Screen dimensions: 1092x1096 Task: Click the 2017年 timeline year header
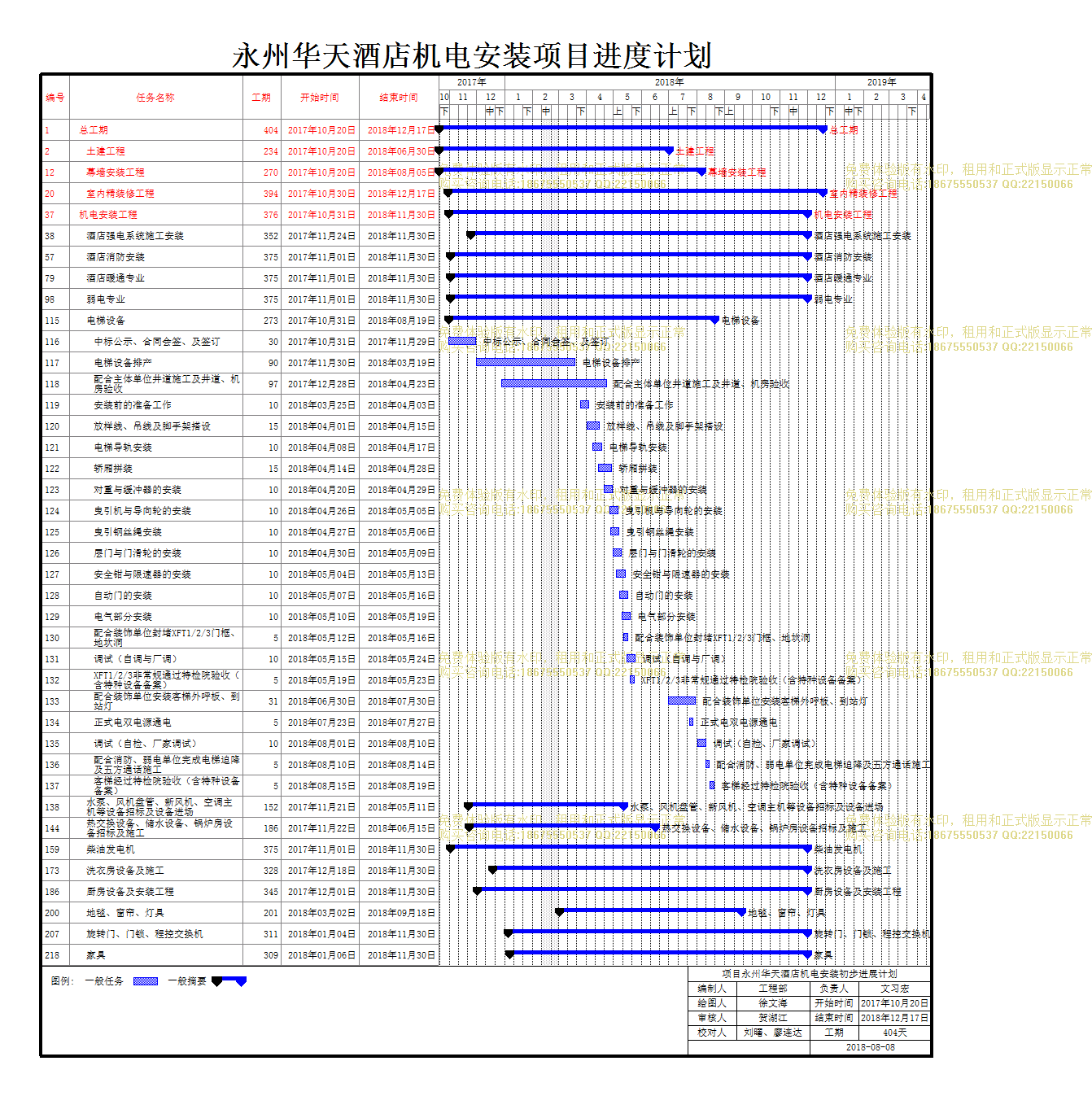tap(472, 82)
